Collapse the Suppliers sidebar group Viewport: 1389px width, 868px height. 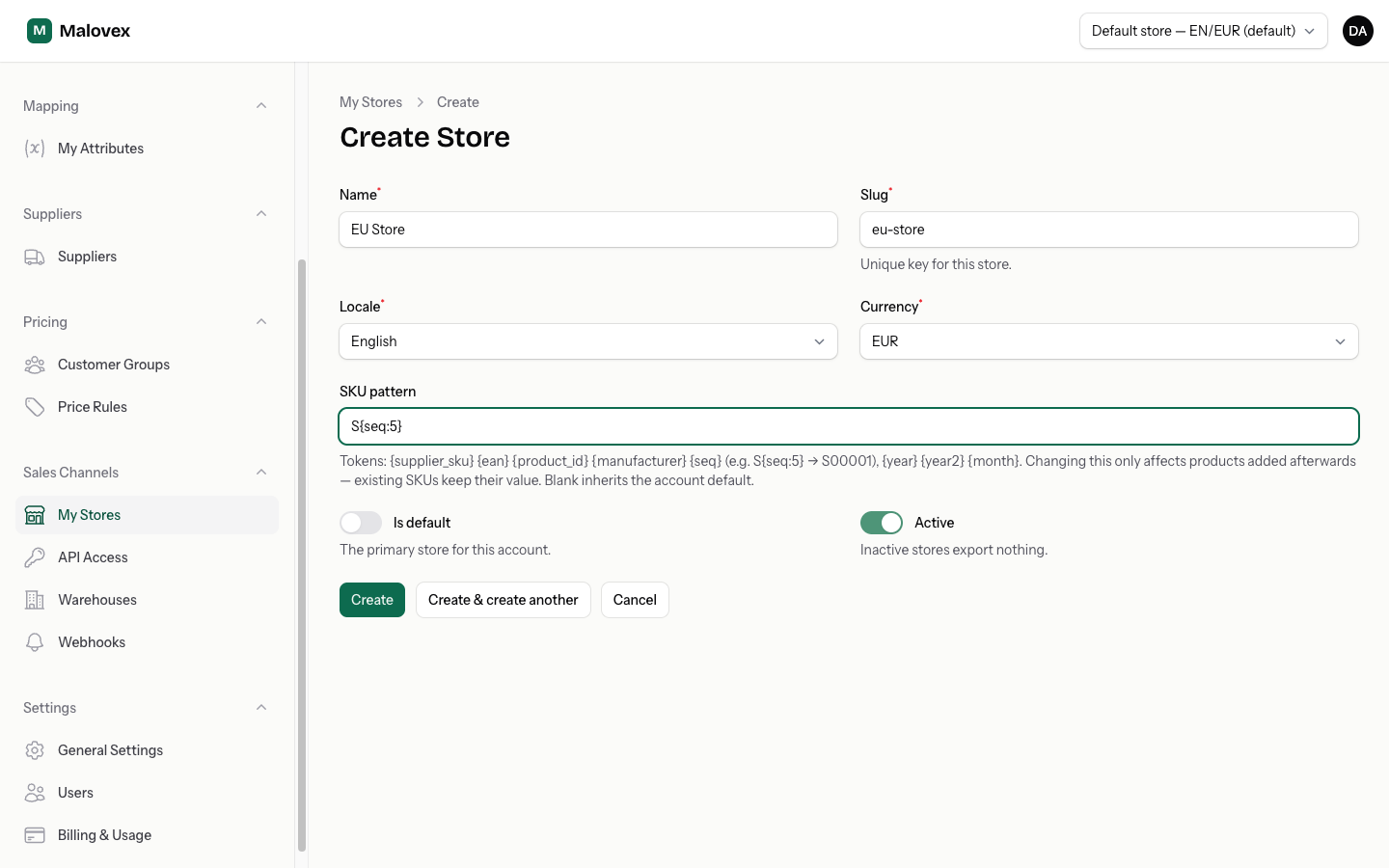pos(261,214)
